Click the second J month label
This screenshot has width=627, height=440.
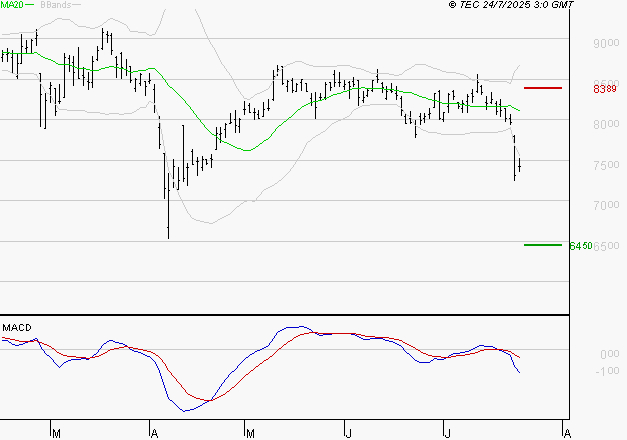(x=447, y=434)
